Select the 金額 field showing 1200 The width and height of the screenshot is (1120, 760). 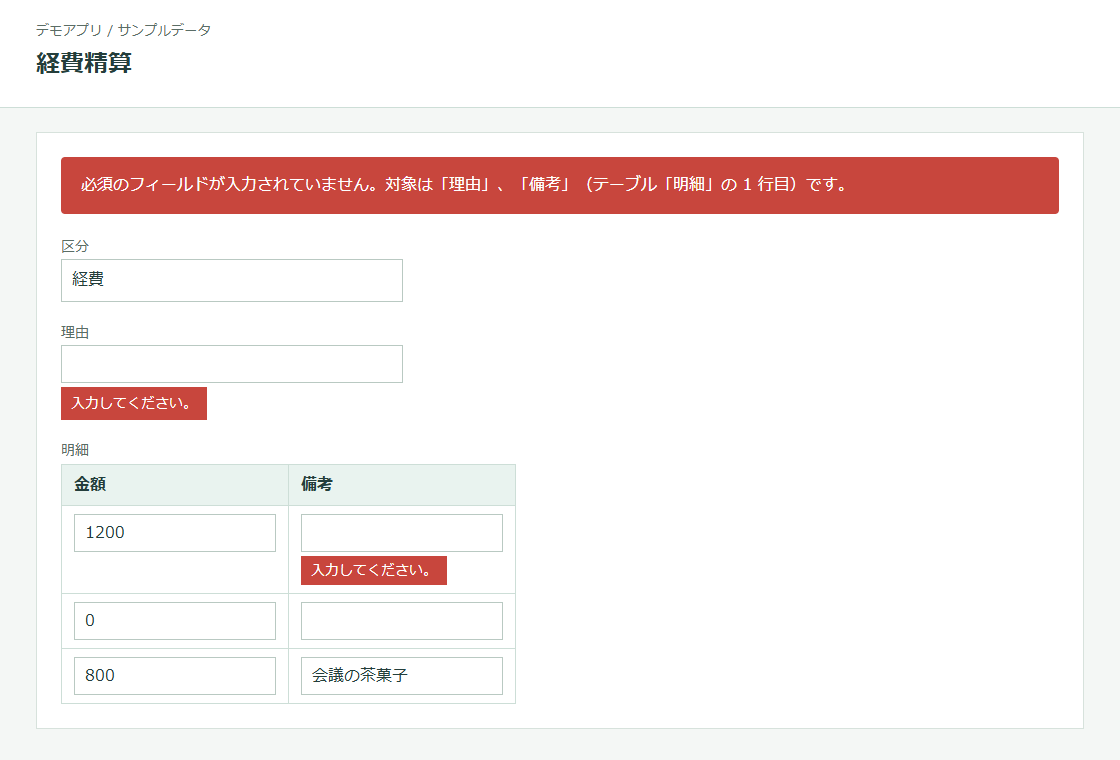tap(175, 533)
